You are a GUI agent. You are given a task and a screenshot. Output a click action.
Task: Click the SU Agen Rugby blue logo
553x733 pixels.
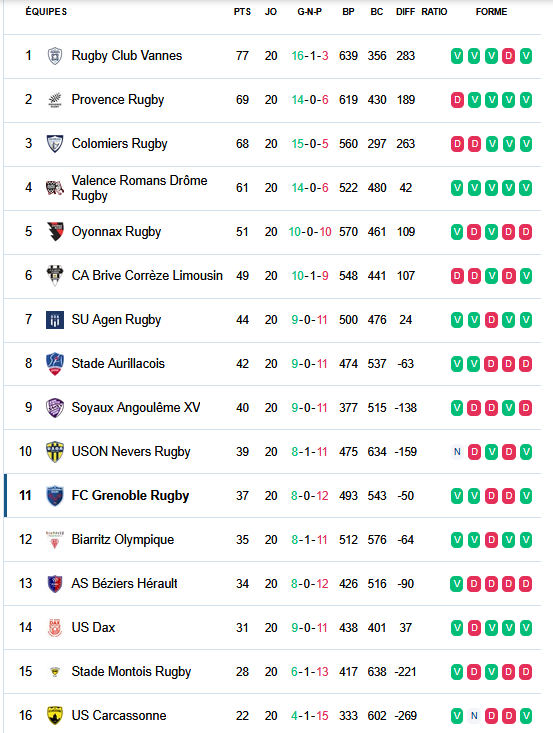coord(55,320)
